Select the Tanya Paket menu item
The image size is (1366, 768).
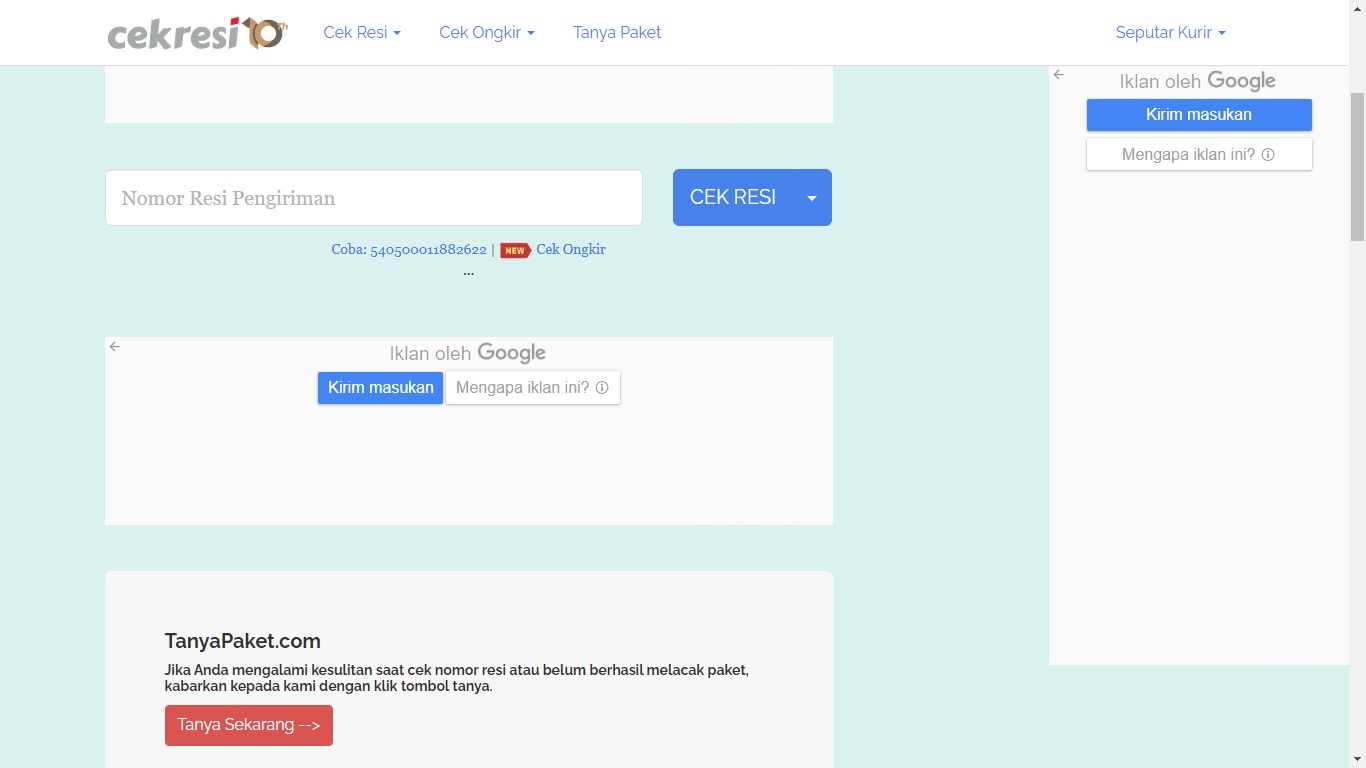pos(616,32)
